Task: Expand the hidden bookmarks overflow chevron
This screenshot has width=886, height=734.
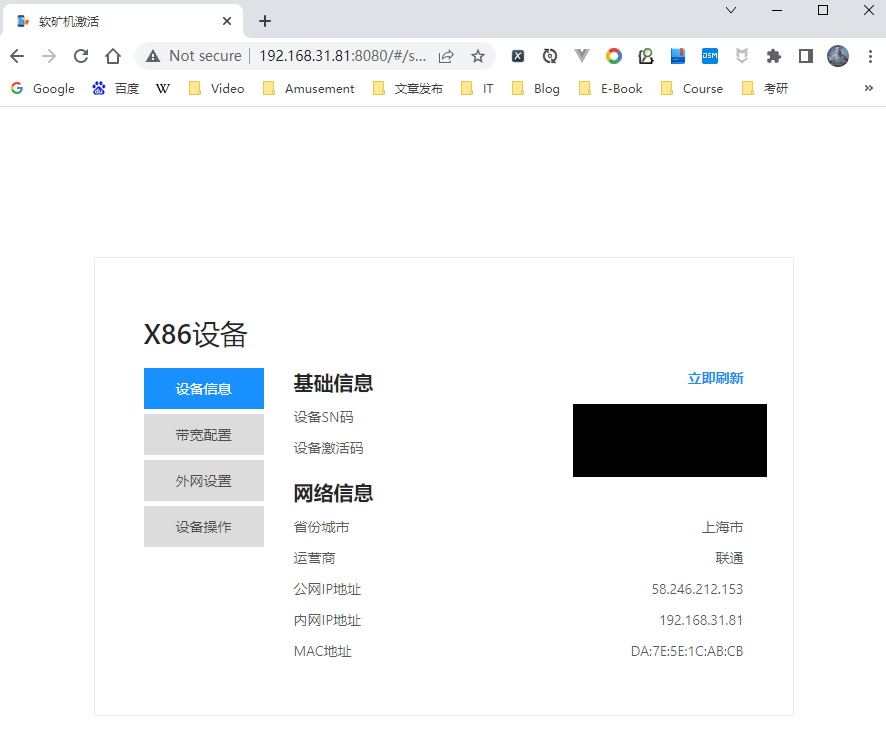Action: [868, 88]
